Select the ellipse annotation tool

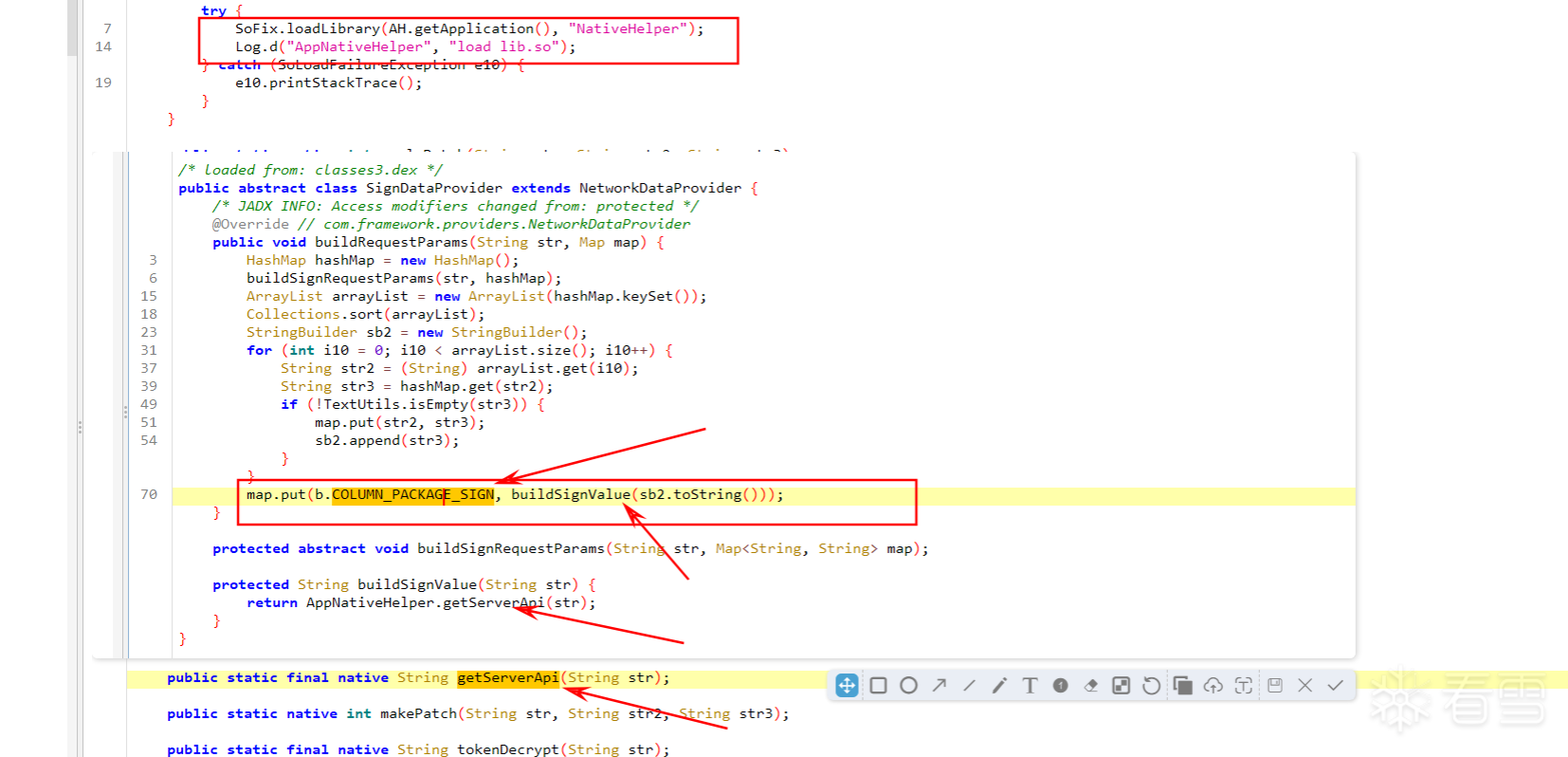908,685
